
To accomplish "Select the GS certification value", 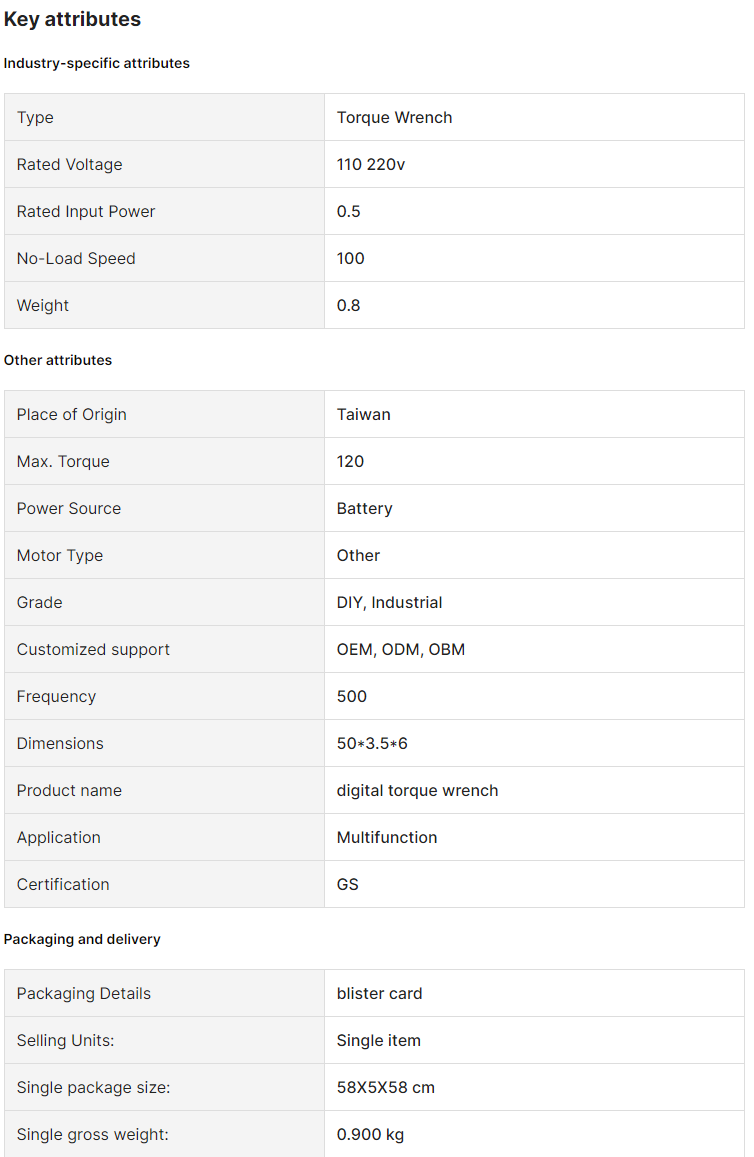I will [347, 884].
